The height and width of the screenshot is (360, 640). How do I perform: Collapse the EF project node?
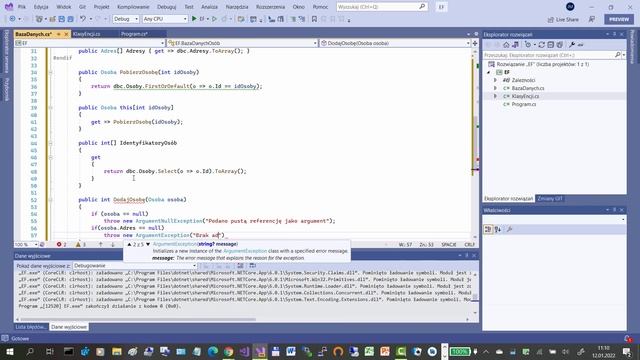click(x=489, y=72)
